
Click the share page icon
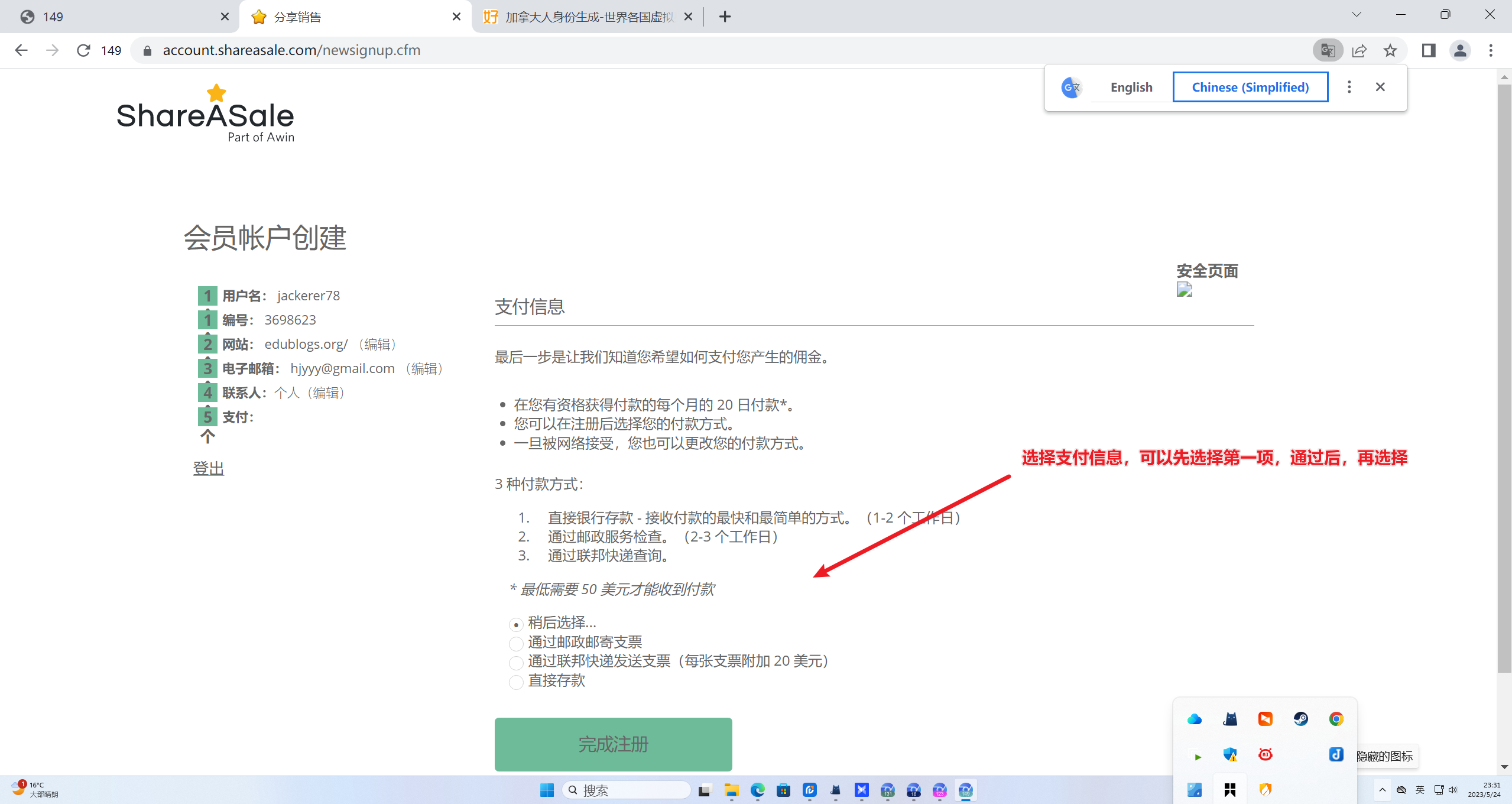pyautogui.click(x=1359, y=50)
